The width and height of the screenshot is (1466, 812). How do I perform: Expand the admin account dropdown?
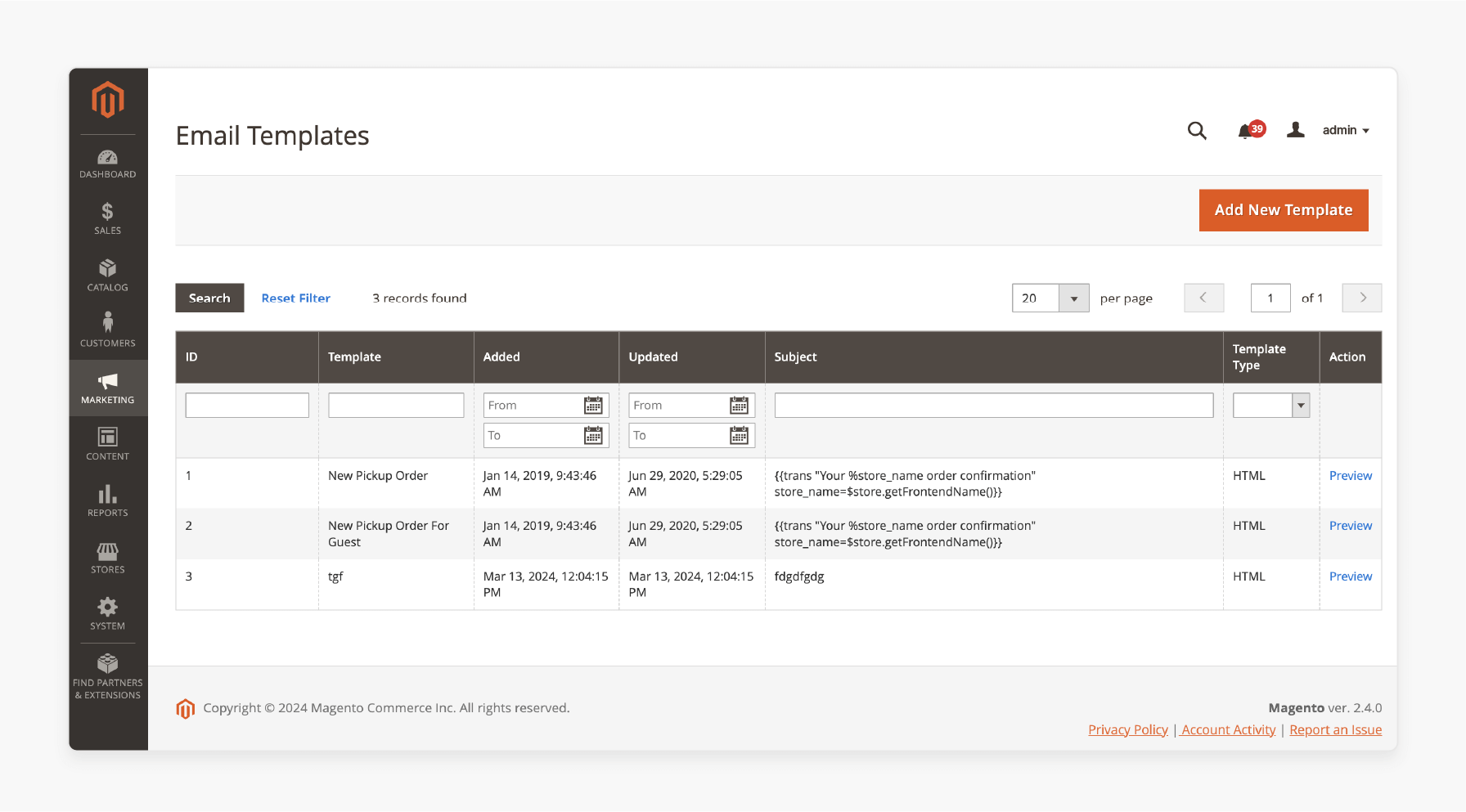tap(1346, 130)
